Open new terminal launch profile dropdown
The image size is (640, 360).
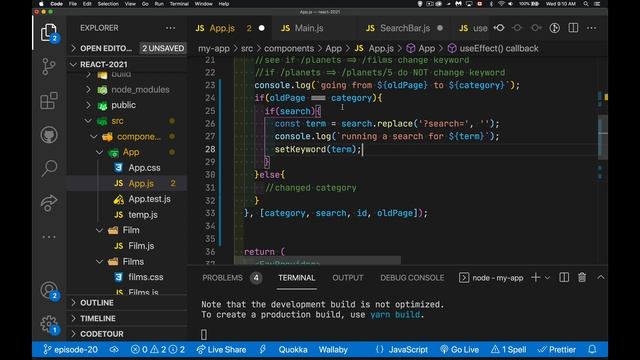tap(547, 278)
